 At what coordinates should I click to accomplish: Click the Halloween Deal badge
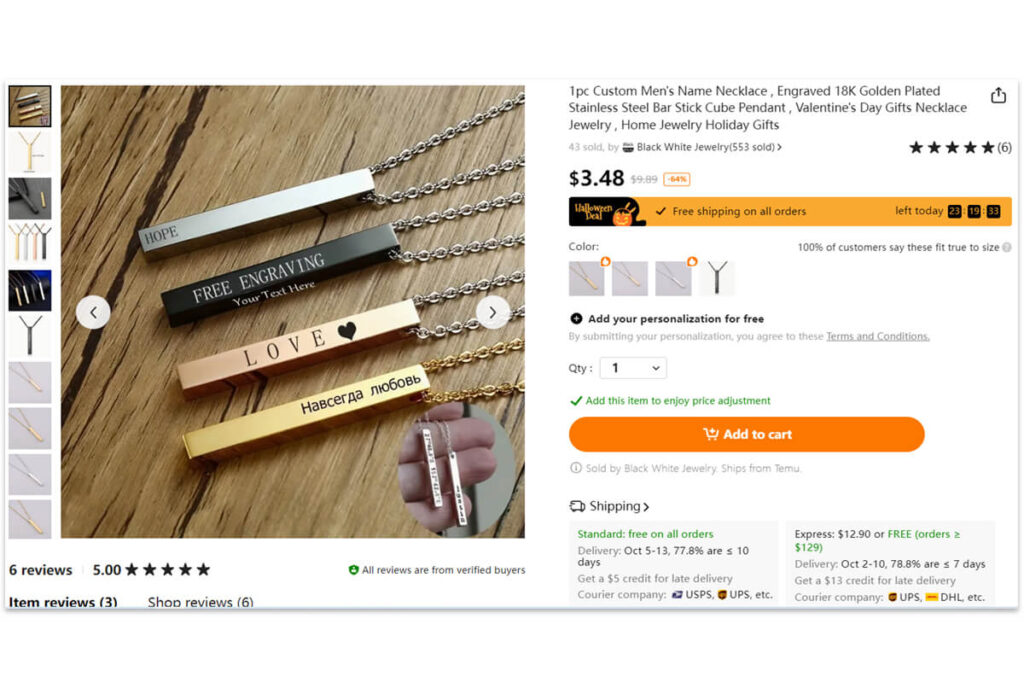coord(607,211)
